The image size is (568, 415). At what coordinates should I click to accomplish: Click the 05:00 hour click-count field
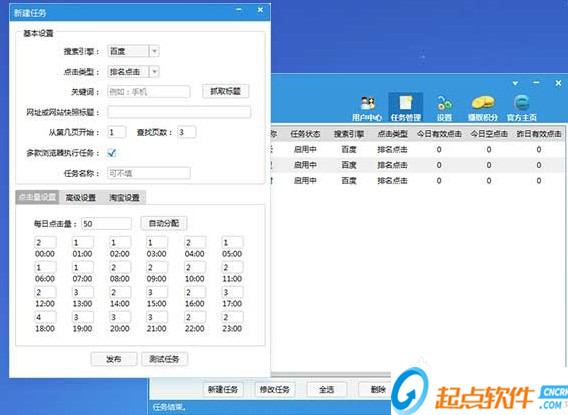[232, 242]
